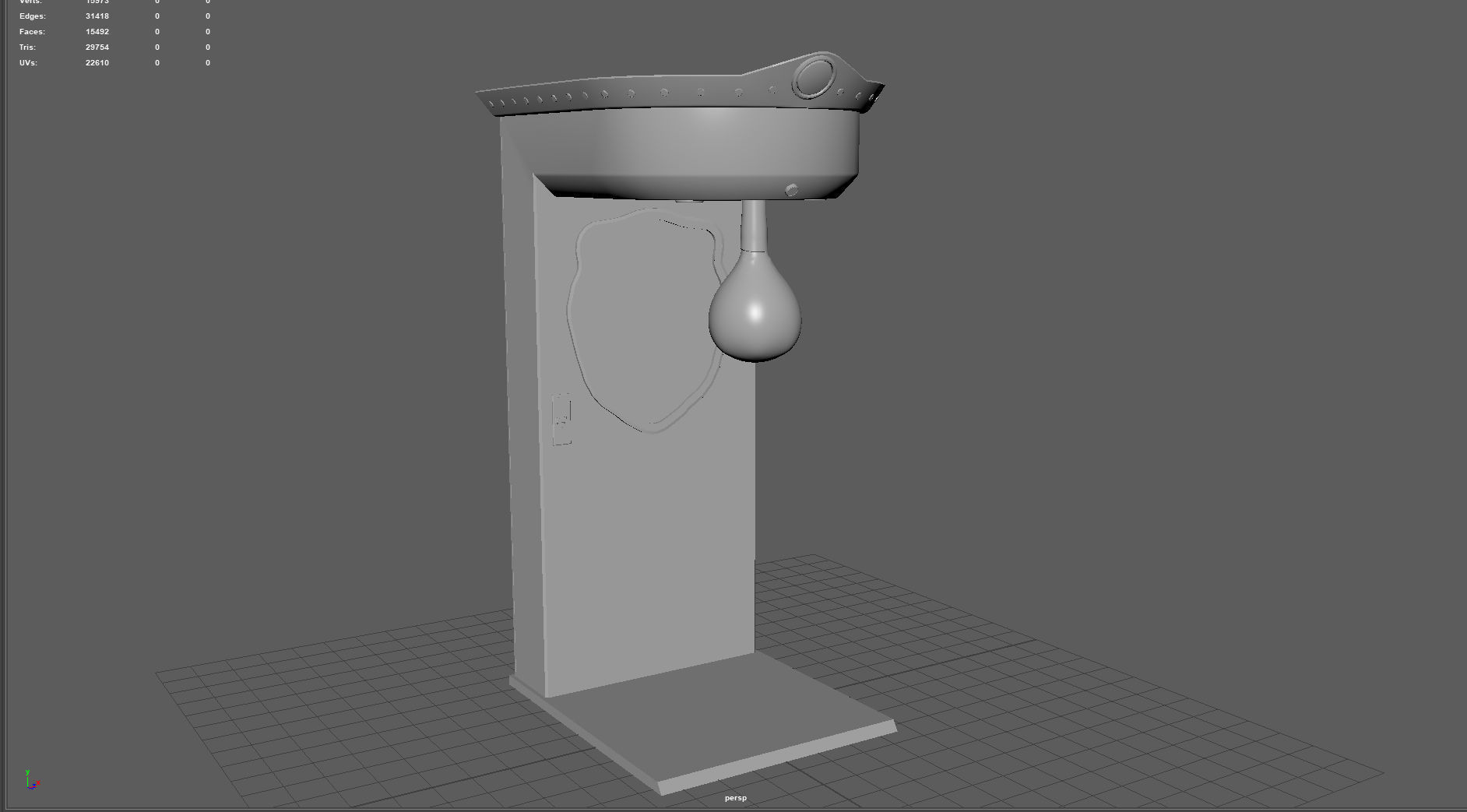The width and height of the screenshot is (1467, 812).
Task: Click the 'UVs:' label in poly count
Action: pyautogui.click(x=29, y=63)
